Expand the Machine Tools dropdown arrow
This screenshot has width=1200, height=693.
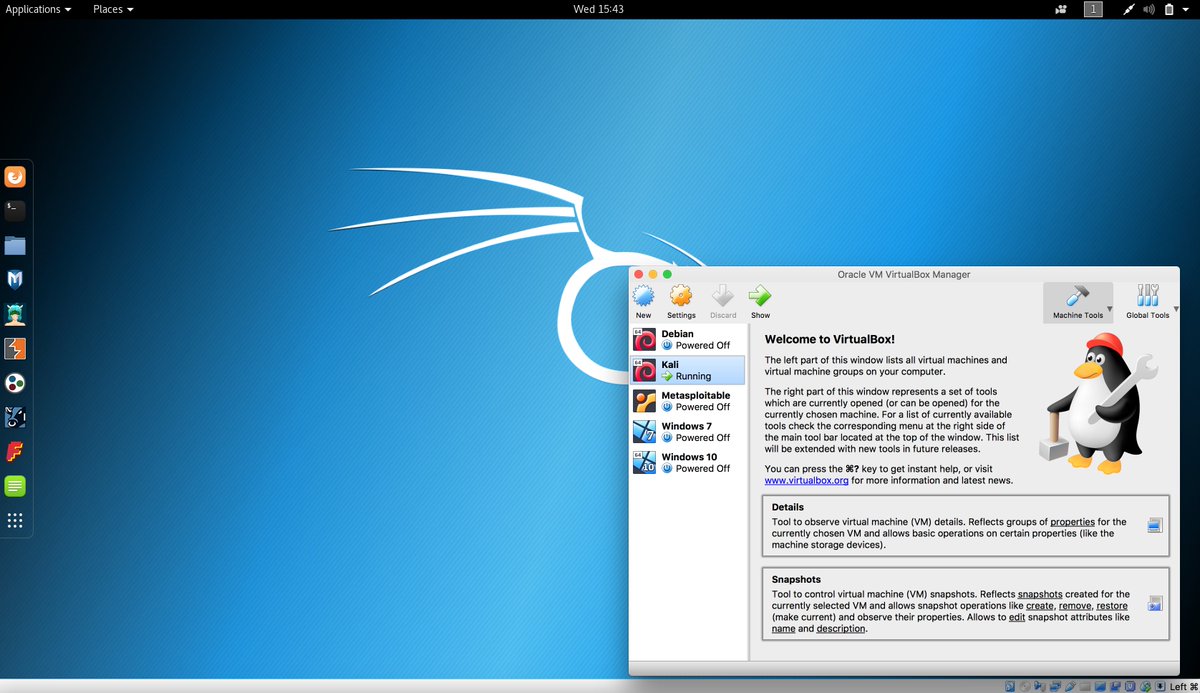[x=1109, y=309]
